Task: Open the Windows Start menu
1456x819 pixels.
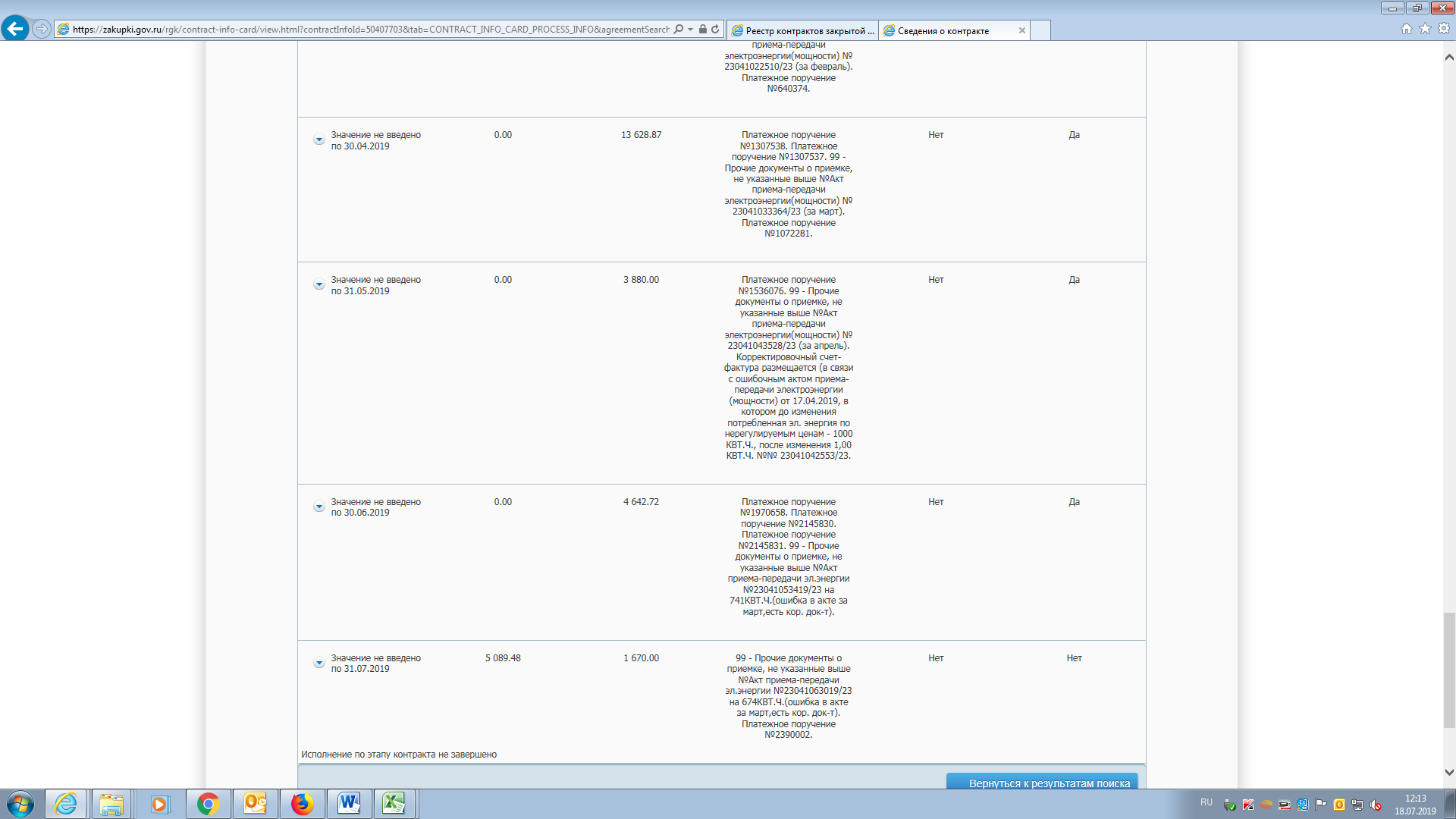Action: [20, 804]
